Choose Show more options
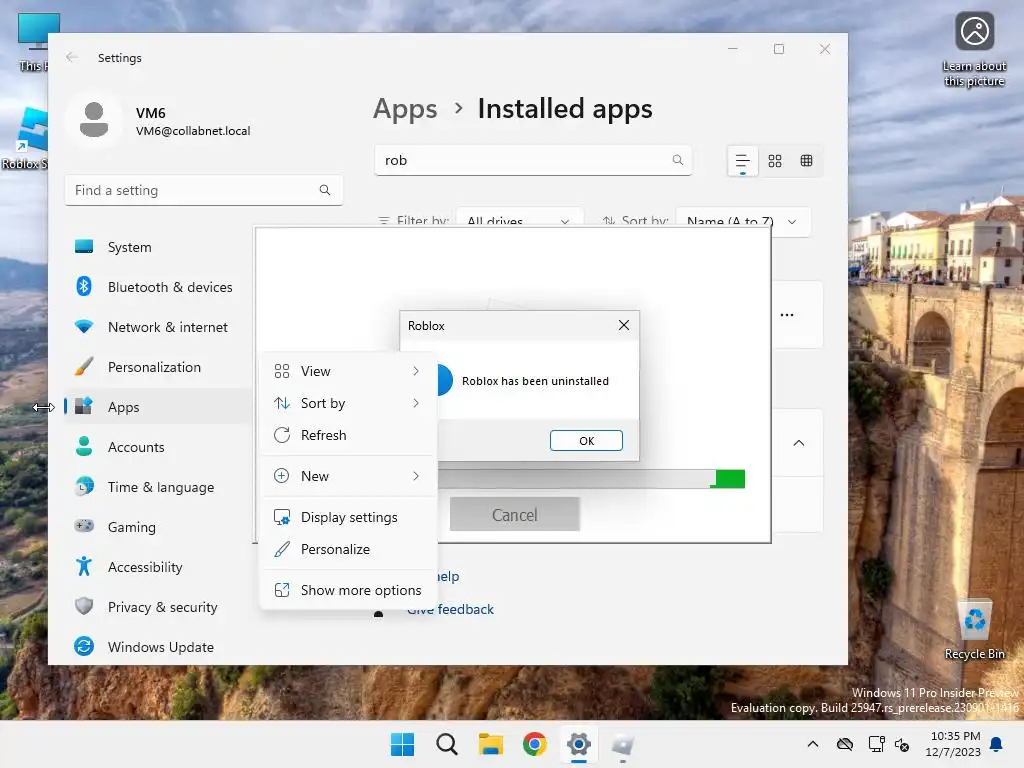Image resolution: width=1024 pixels, height=768 pixels. point(347,590)
